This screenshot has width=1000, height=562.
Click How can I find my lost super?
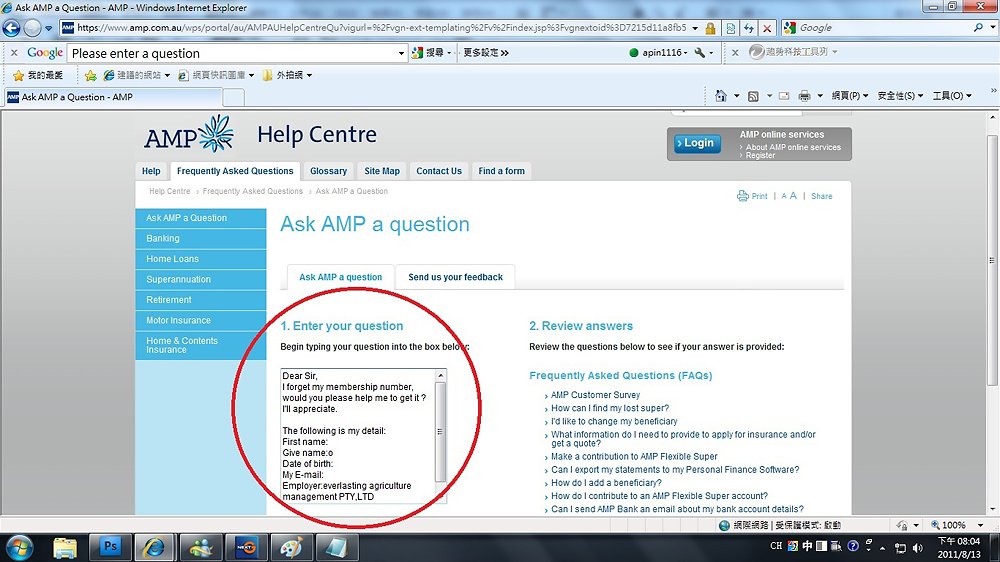click(610, 408)
